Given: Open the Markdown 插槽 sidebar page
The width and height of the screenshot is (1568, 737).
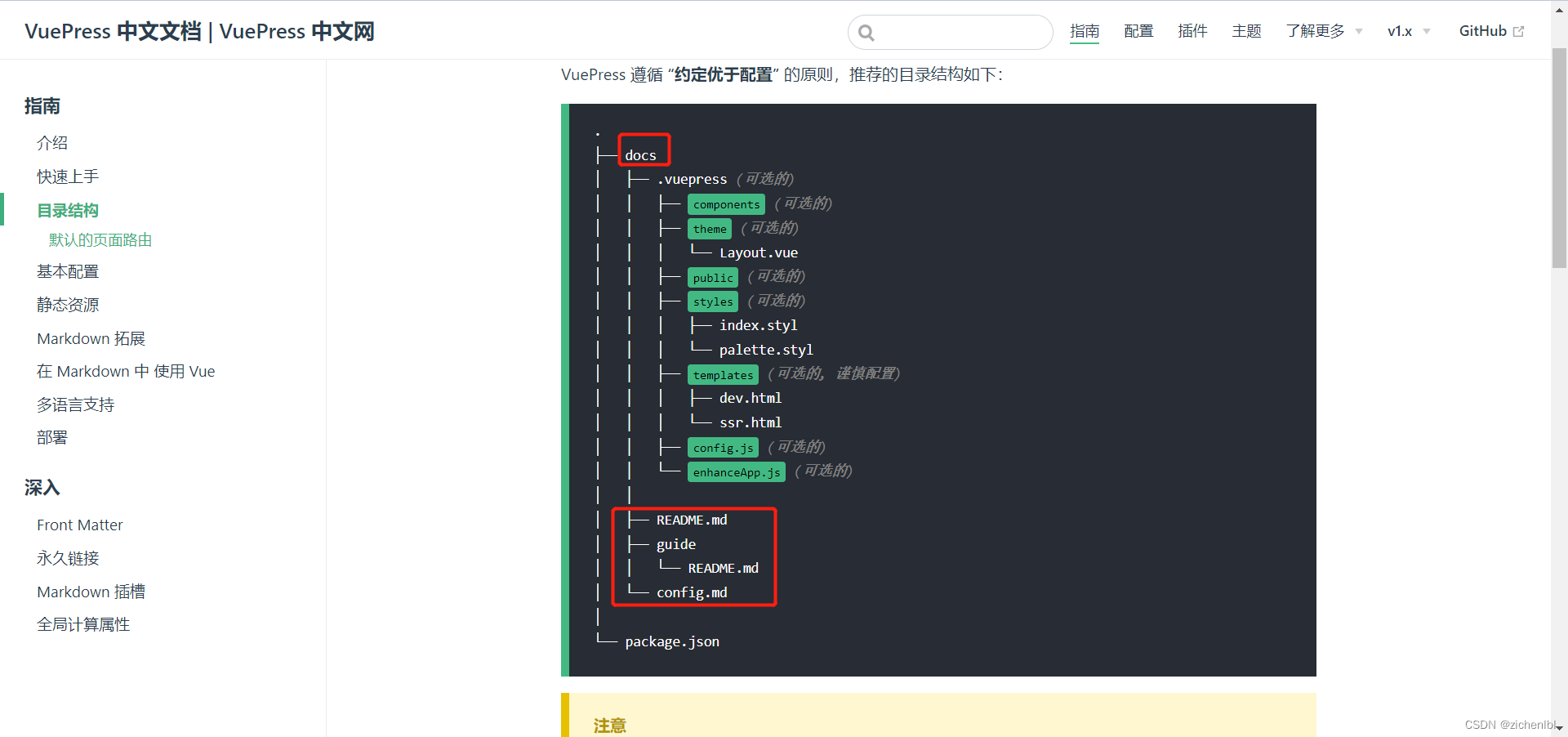Looking at the screenshot, I should [x=91, y=592].
